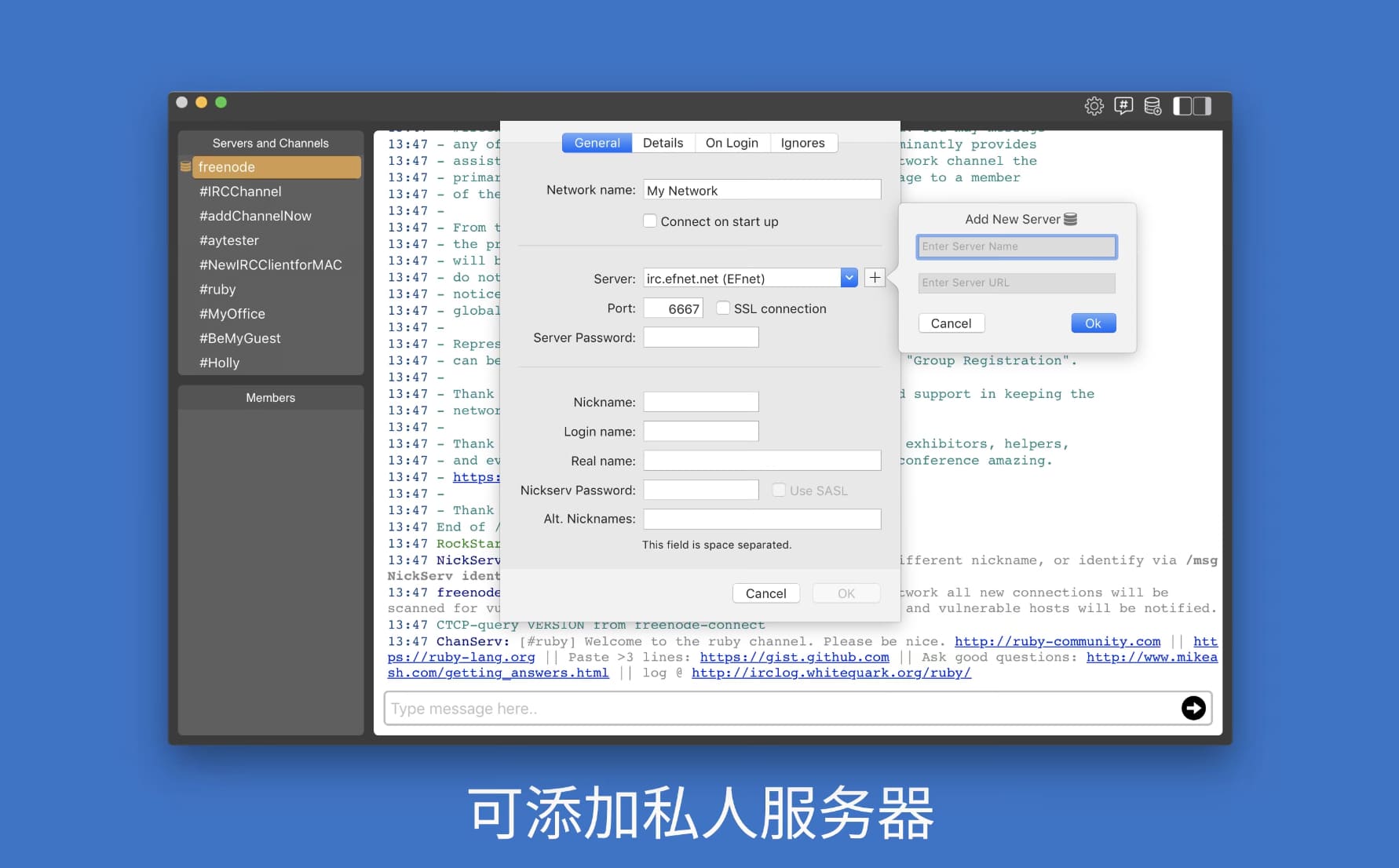Open the settings gear in toolbar
This screenshot has height=868, width=1399.
coord(1094,106)
